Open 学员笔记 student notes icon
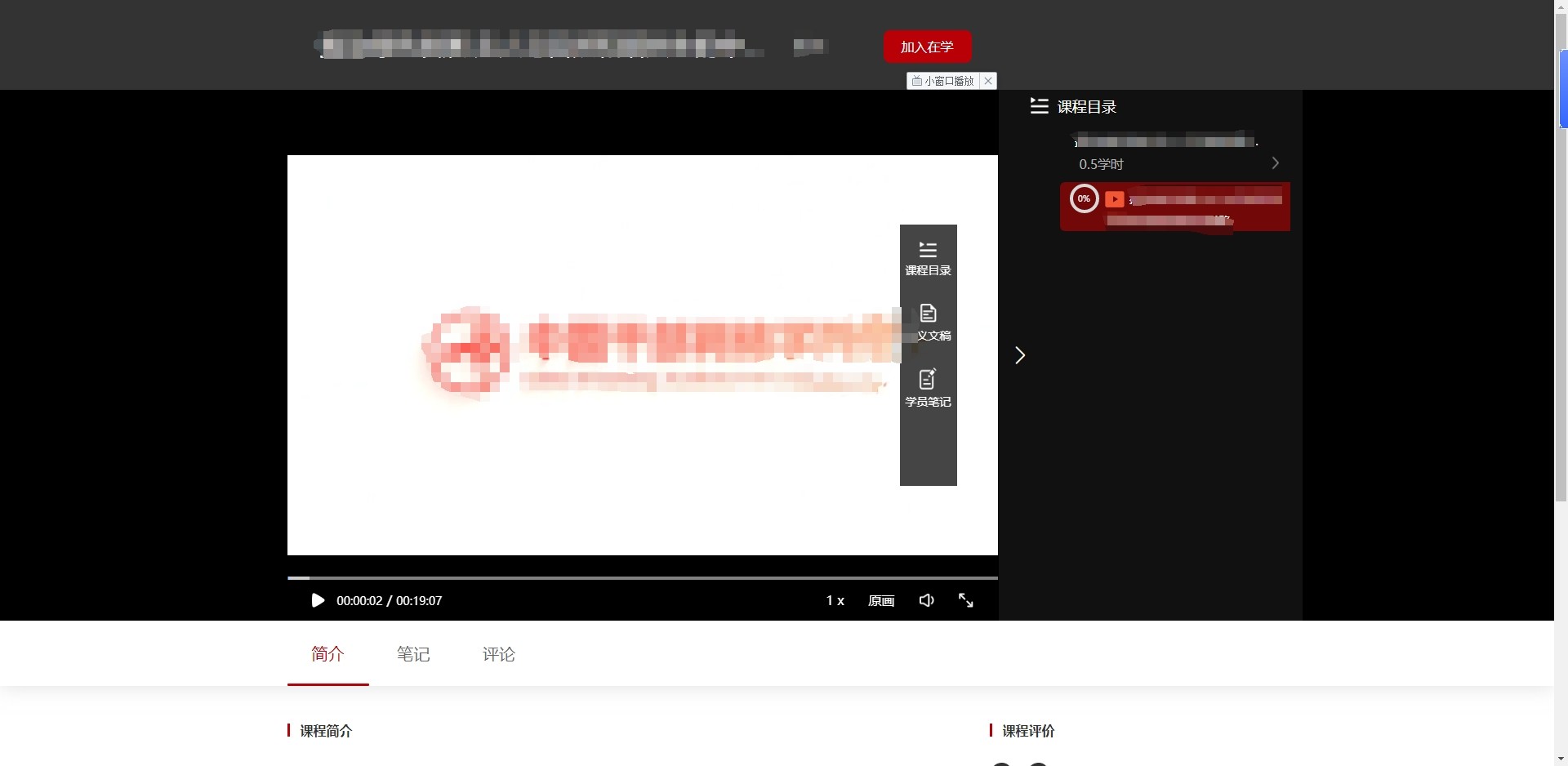The image size is (1568, 766). (x=928, y=388)
